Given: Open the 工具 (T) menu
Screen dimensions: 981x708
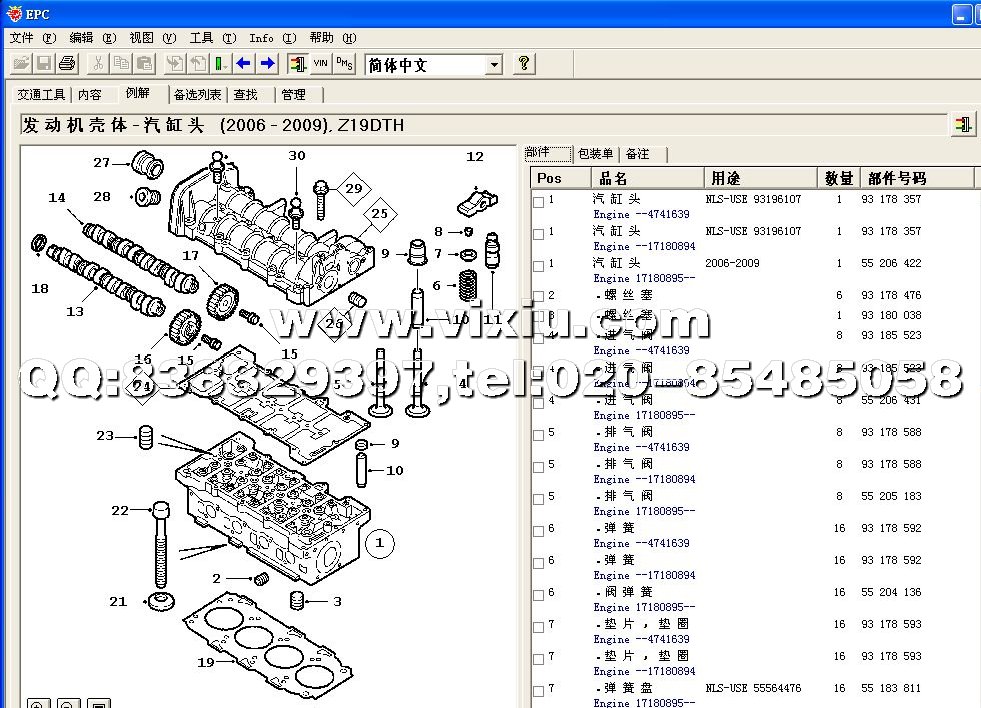Looking at the screenshot, I should click(x=212, y=38).
